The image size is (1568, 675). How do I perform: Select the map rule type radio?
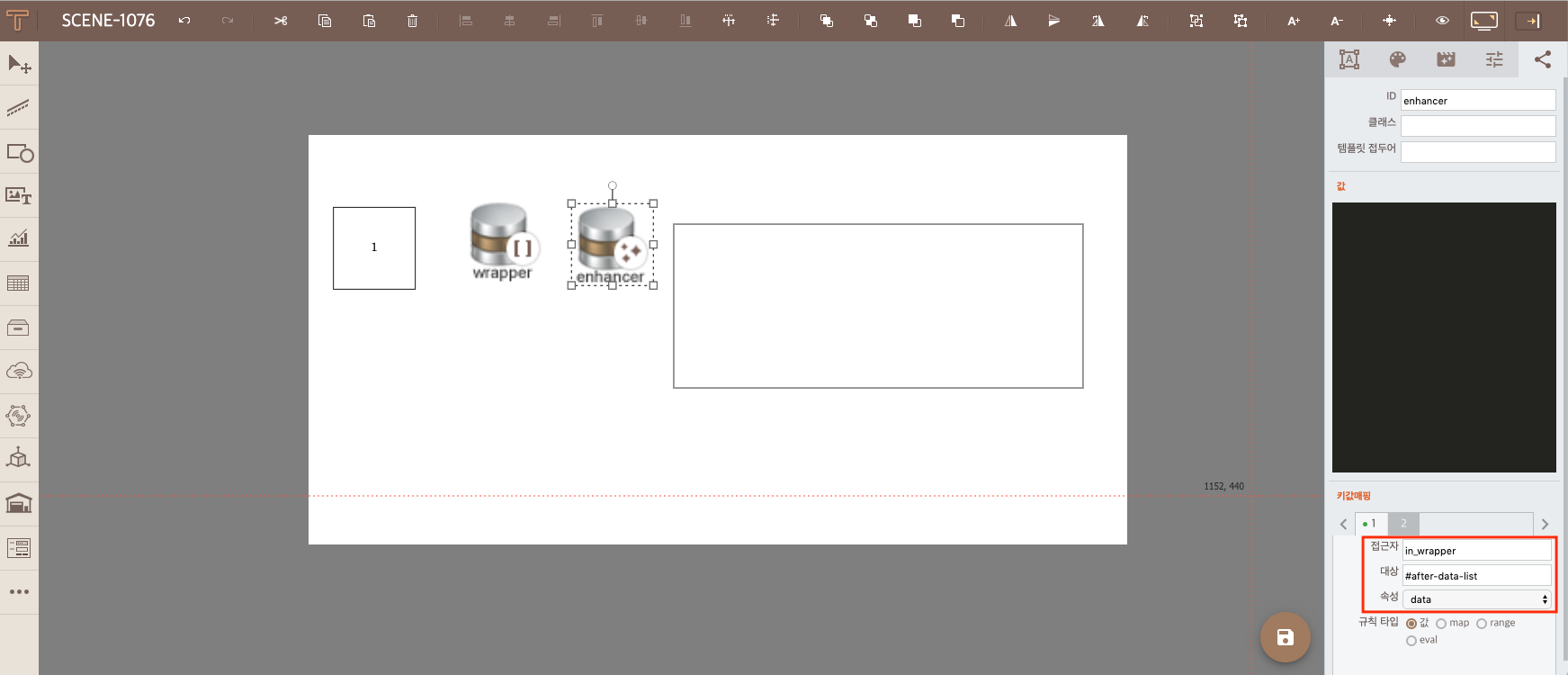pos(1441,624)
